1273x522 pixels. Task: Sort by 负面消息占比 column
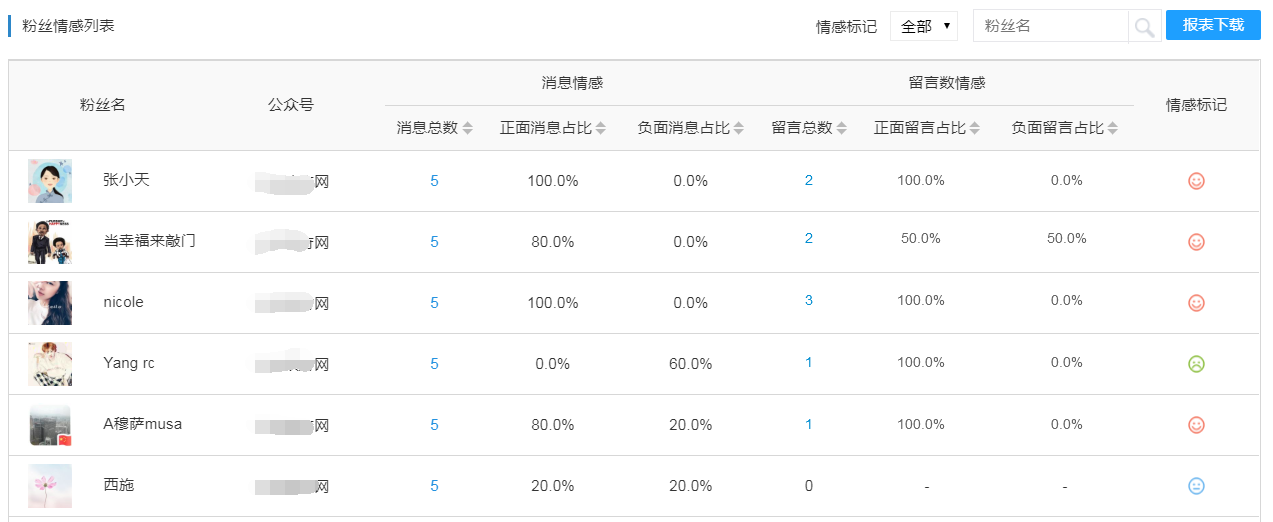point(738,128)
